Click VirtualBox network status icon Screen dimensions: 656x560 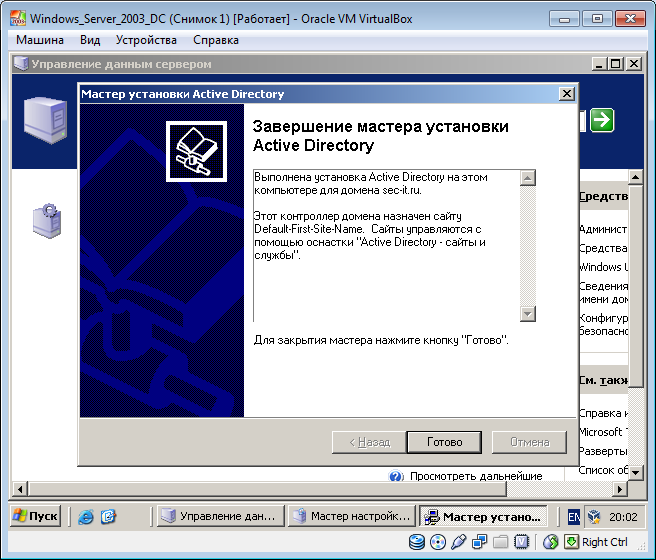click(479, 542)
